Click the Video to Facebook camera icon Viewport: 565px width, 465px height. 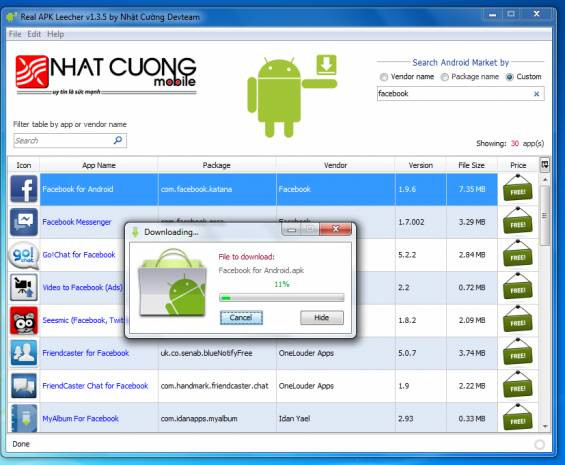click(x=24, y=287)
